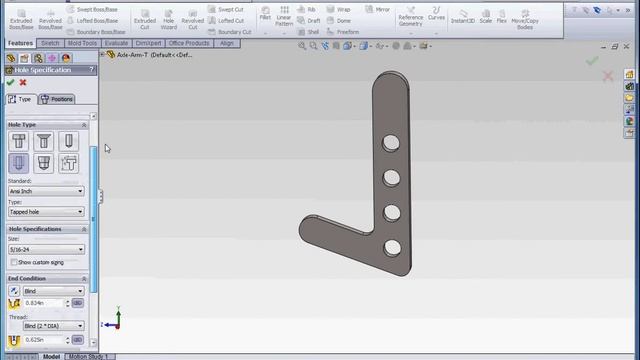
Task: Click the Extruded Boss/Base tool
Action: [x=21, y=19]
